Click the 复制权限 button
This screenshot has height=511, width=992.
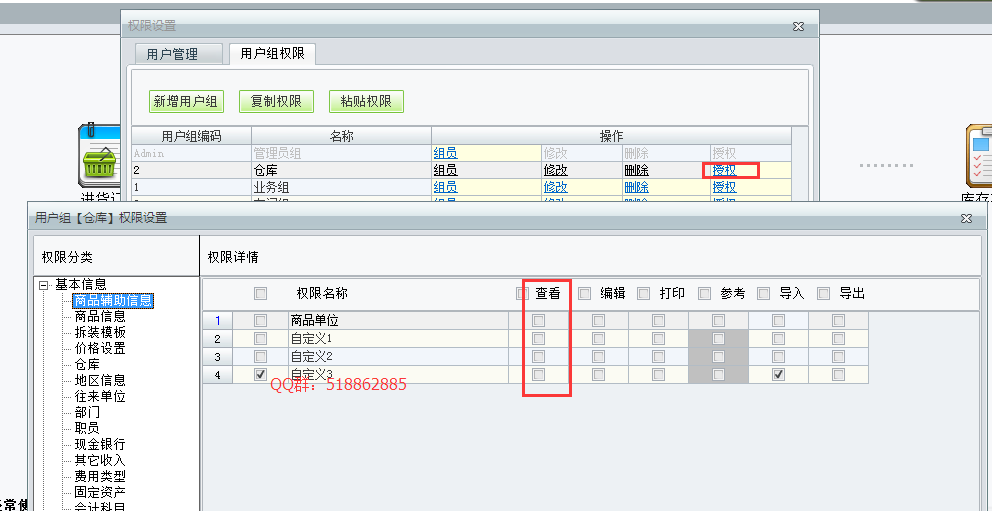(x=276, y=102)
